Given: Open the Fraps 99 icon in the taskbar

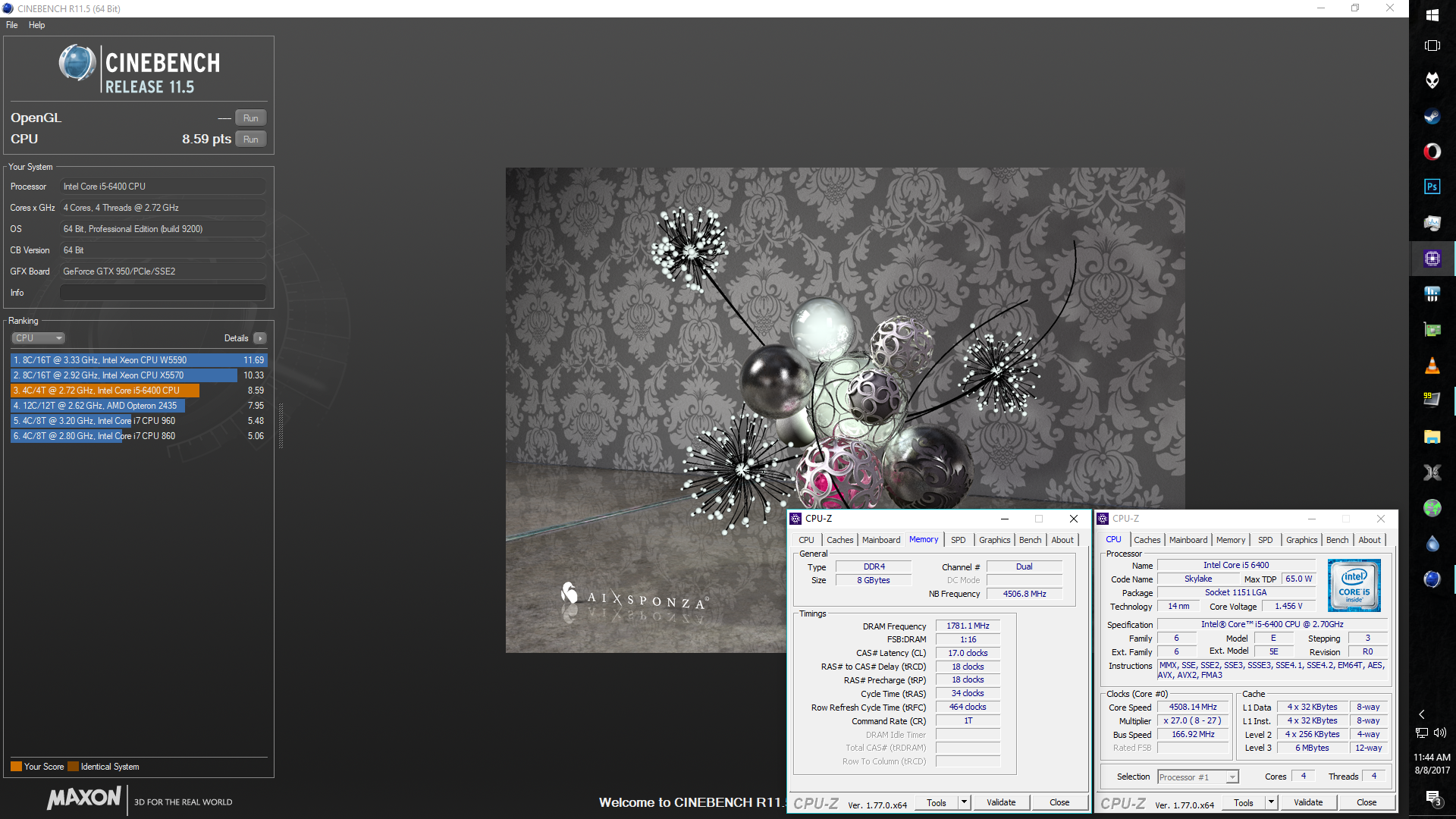Looking at the screenshot, I should point(1432,399).
